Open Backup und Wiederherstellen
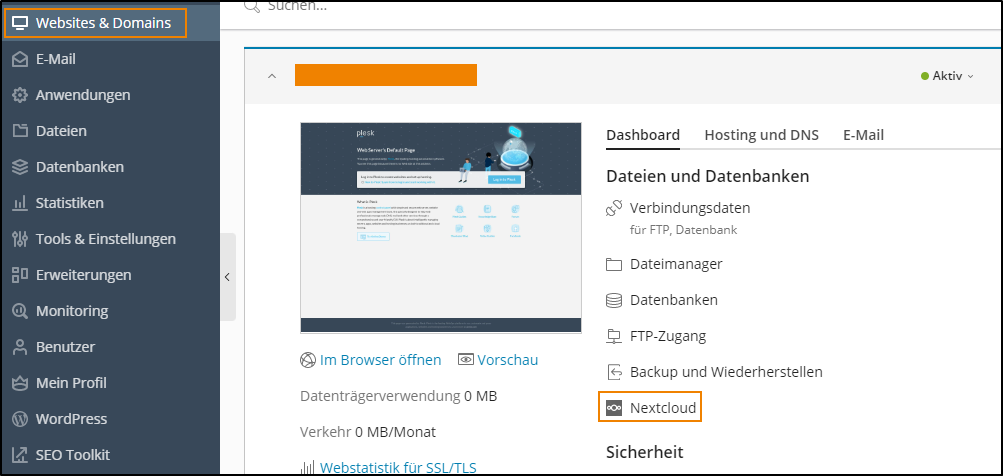Image resolution: width=1003 pixels, height=476 pixels. click(x=726, y=372)
